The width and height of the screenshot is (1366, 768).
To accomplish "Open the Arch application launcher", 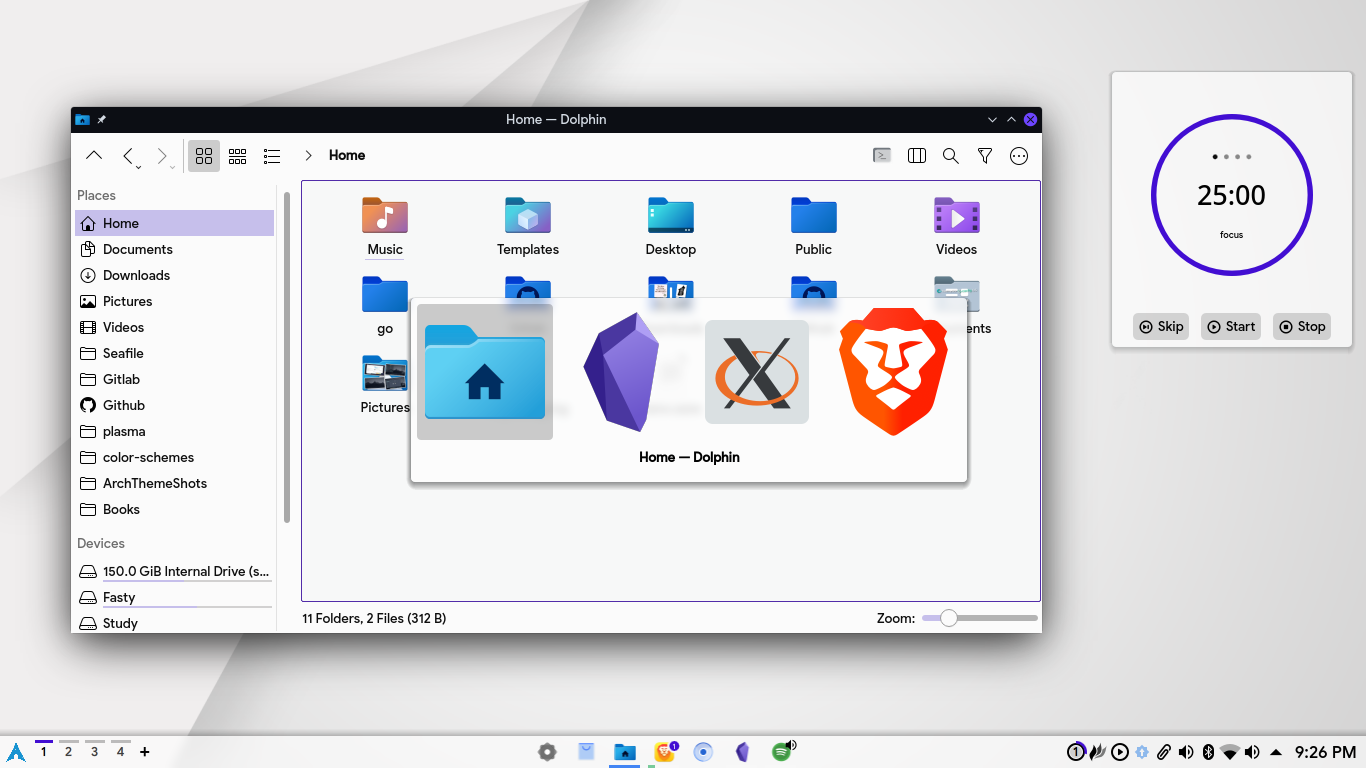I will 16,752.
